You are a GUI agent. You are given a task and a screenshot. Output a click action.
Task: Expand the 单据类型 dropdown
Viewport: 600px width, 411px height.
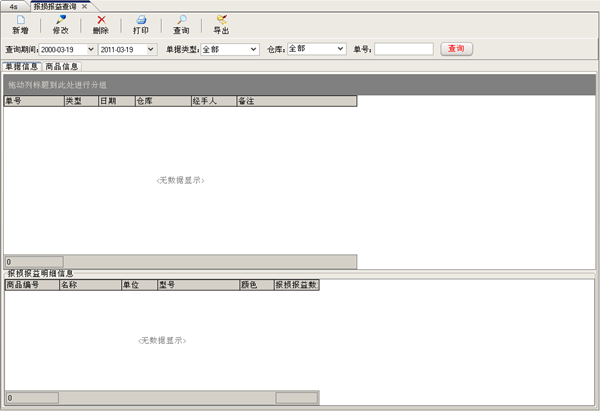(254, 48)
